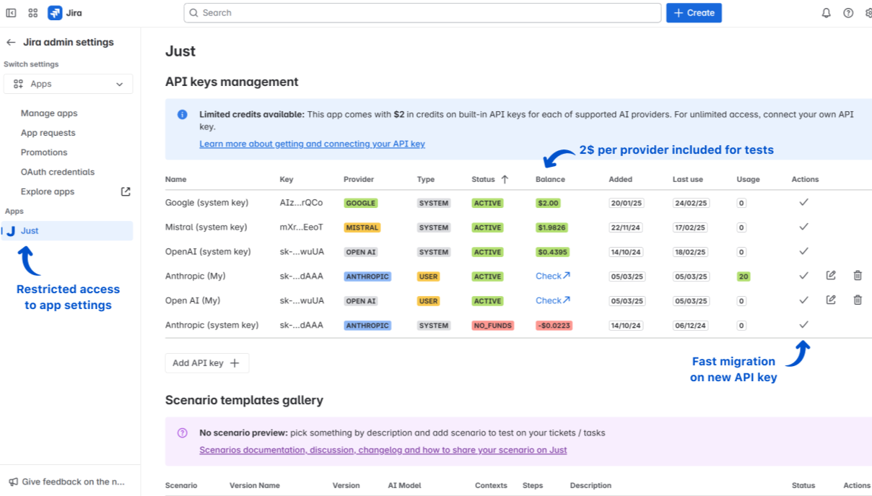
Task: Click into the Search field
Action: (x=422, y=13)
